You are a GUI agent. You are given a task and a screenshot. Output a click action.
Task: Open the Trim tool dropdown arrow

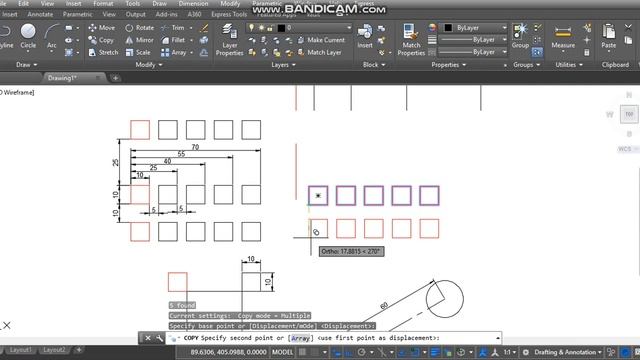click(x=191, y=28)
